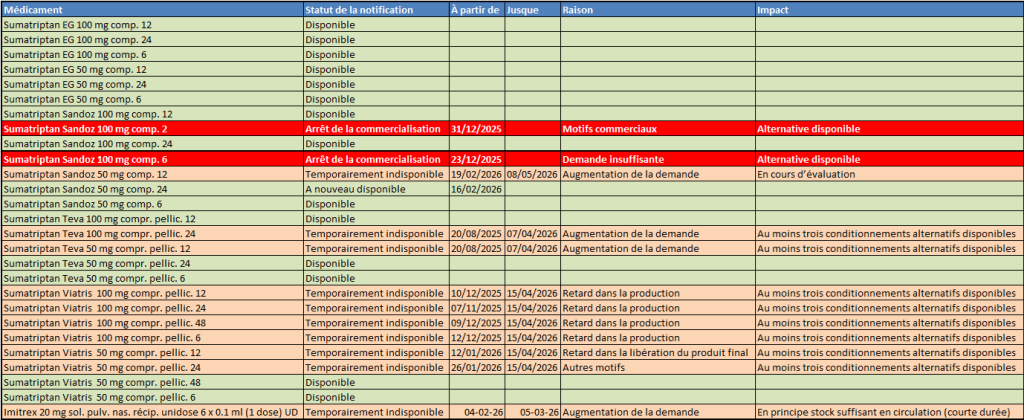Click the "Médicament" column header
The width and height of the screenshot is (1024, 420).
click(30, 9)
